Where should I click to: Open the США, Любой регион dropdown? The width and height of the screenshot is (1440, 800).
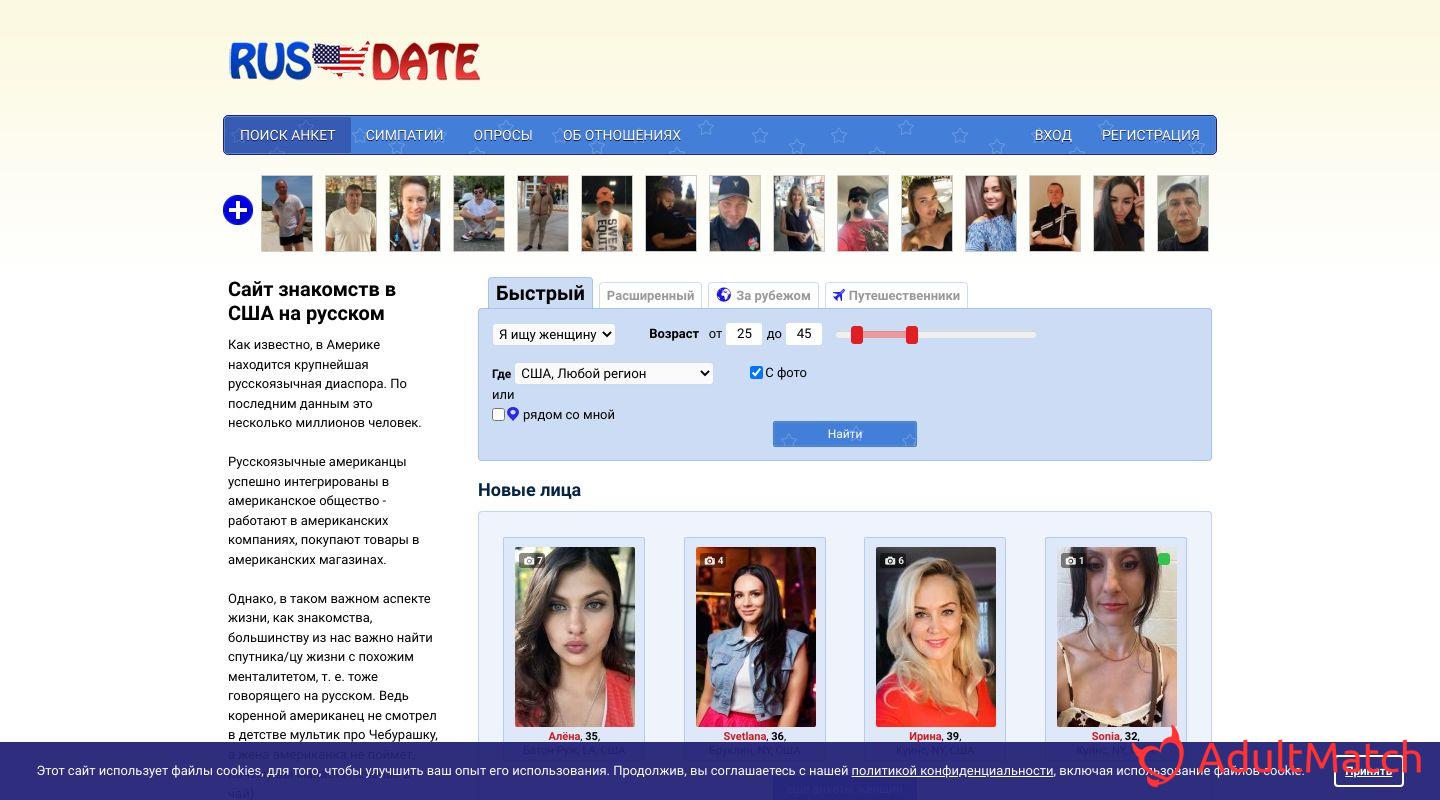click(614, 373)
